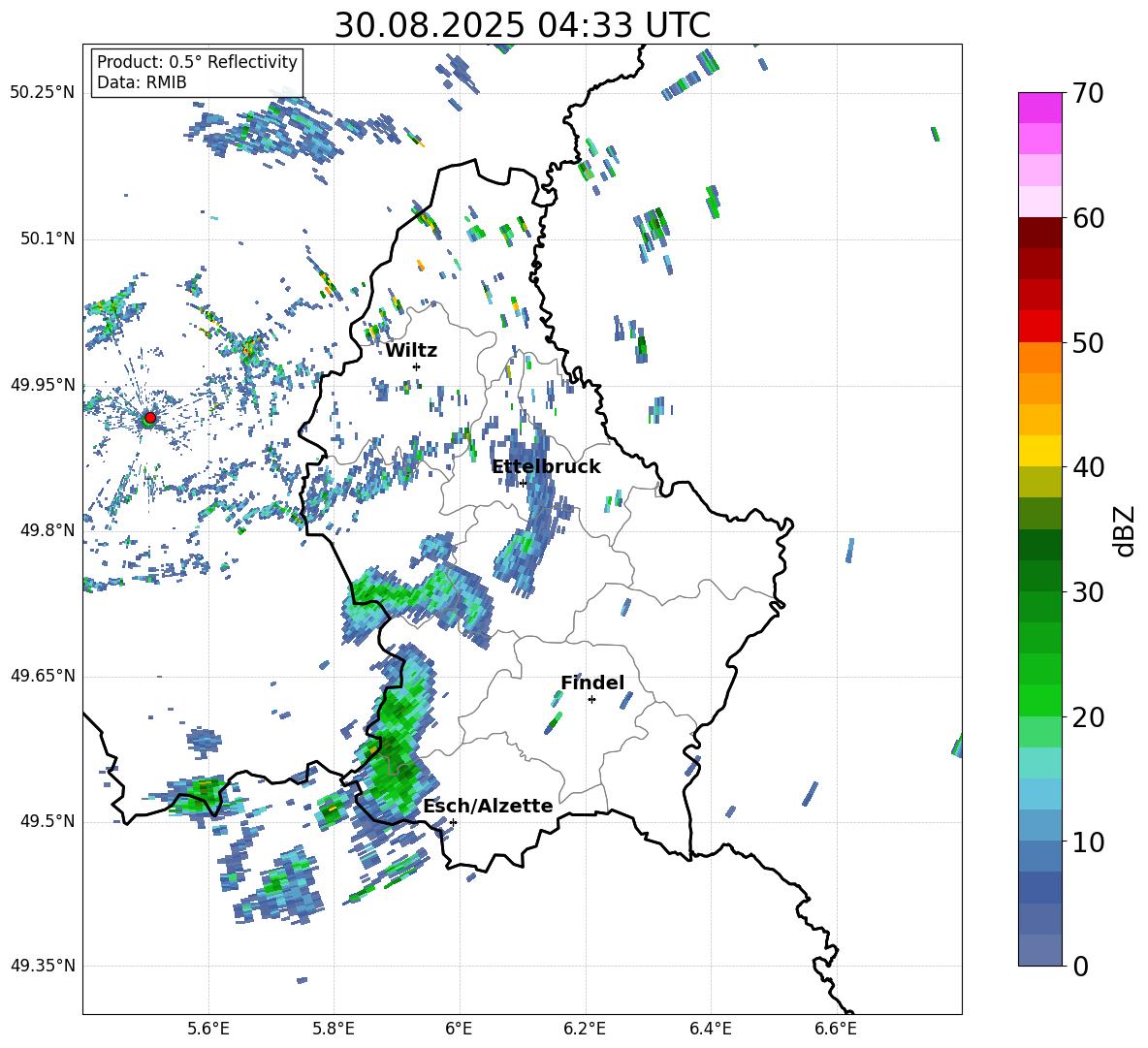
Task: Click the 5.8°E longitude label
Action: [334, 1029]
